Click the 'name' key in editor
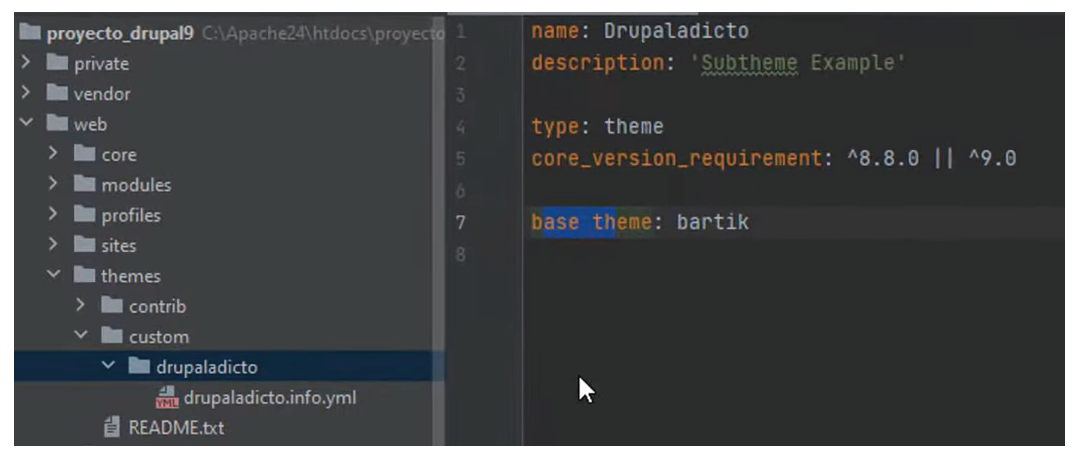1081x456 pixels. (x=555, y=31)
